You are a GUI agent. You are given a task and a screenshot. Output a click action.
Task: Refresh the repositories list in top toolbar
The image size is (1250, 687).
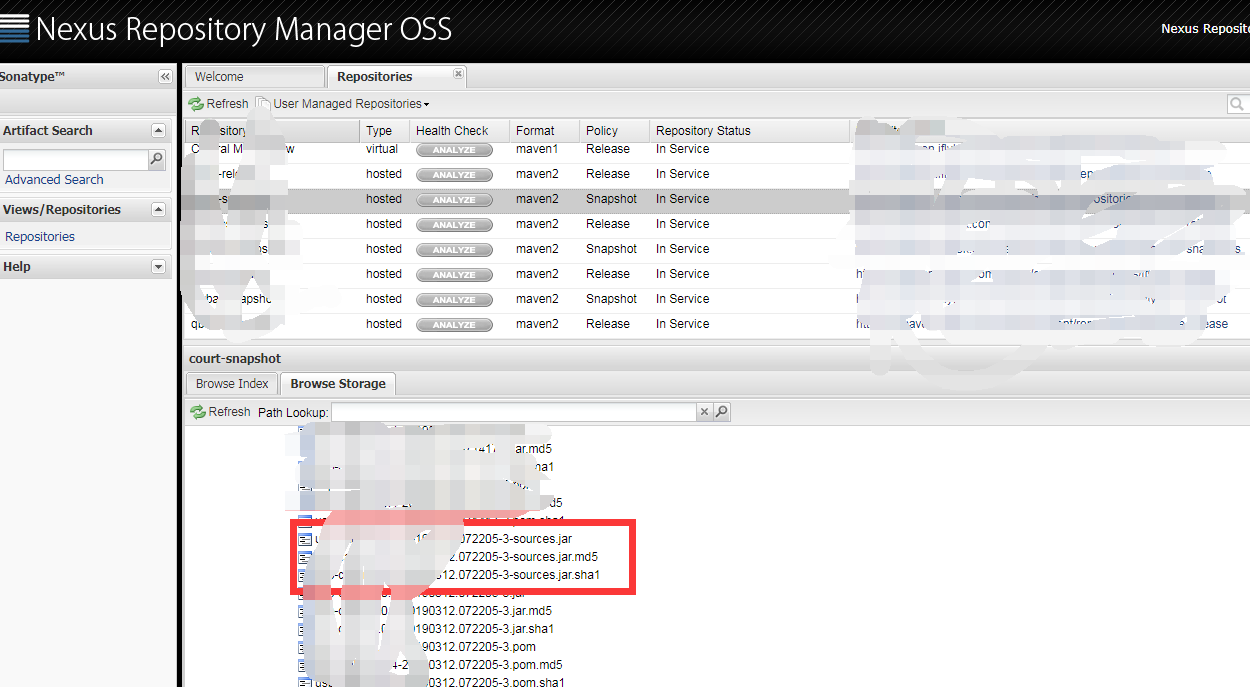click(x=219, y=104)
